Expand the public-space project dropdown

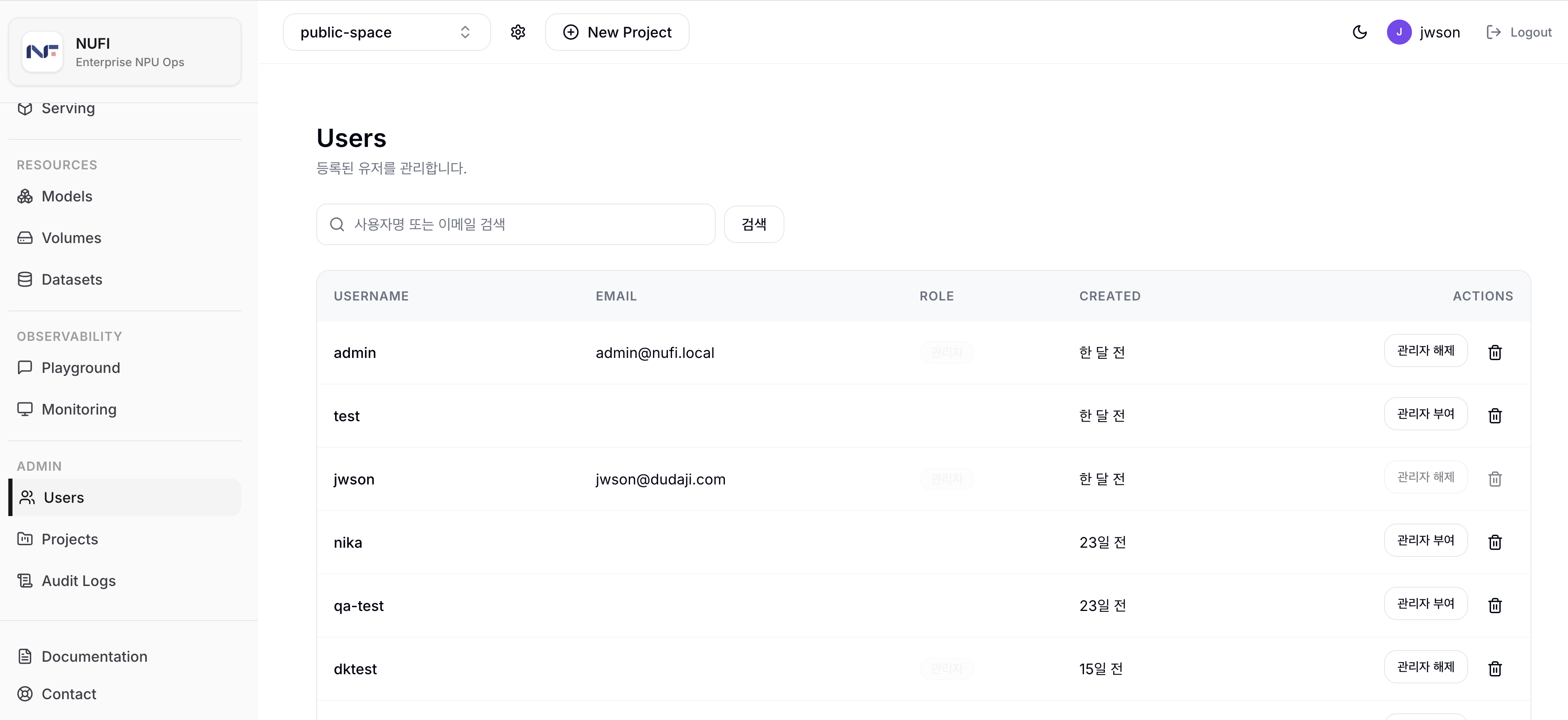pyautogui.click(x=387, y=32)
